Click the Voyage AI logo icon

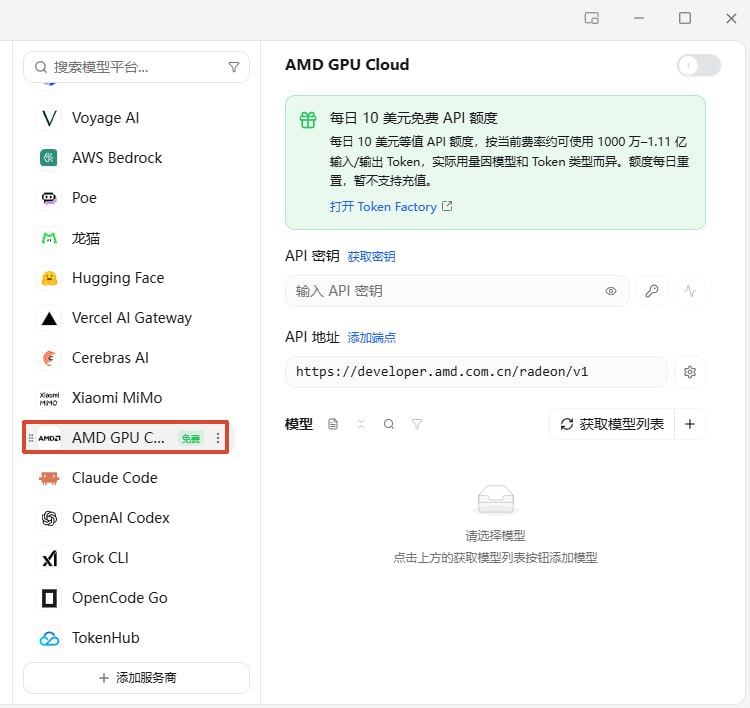point(49,118)
